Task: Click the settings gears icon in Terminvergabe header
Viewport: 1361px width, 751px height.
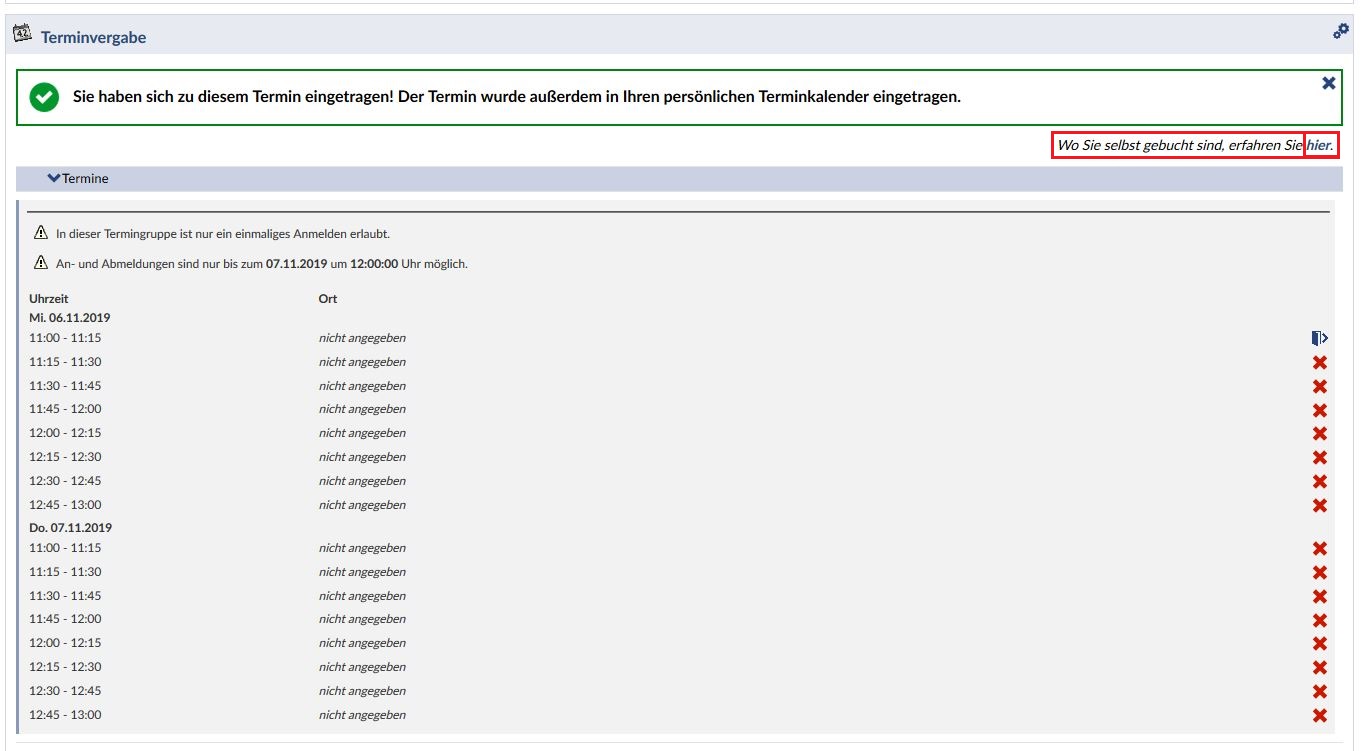Action: [1341, 31]
